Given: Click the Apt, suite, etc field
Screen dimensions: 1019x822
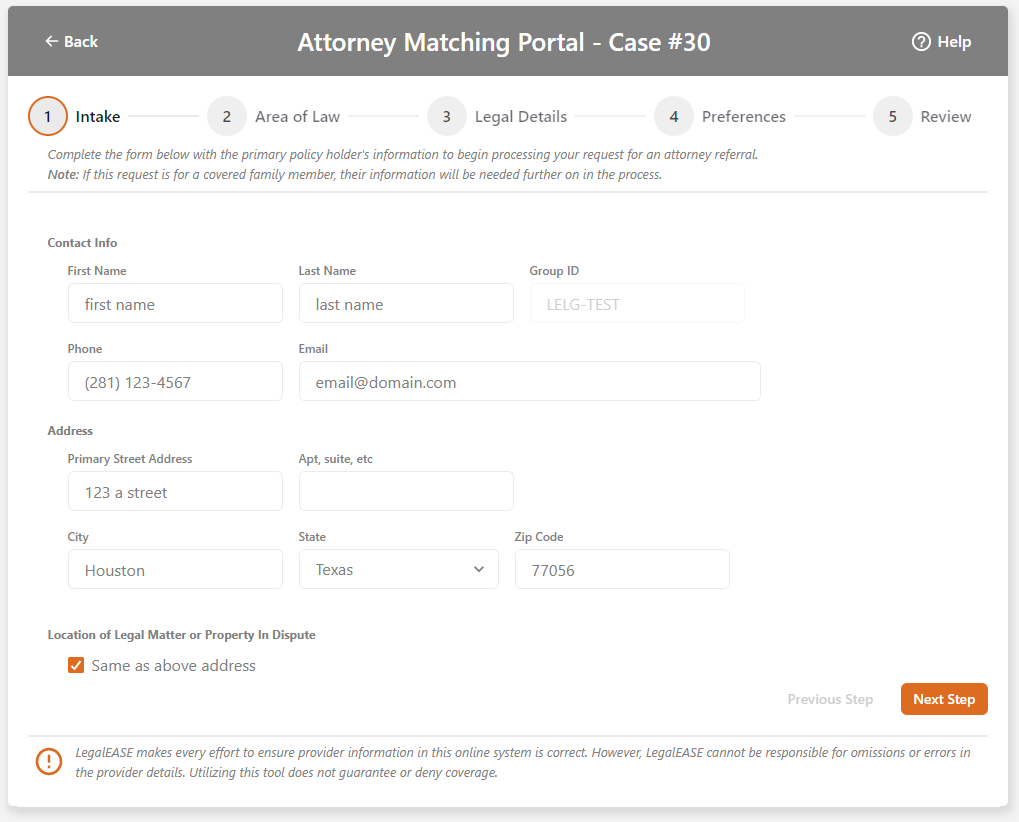Looking at the screenshot, I should [x=406, y=492].
